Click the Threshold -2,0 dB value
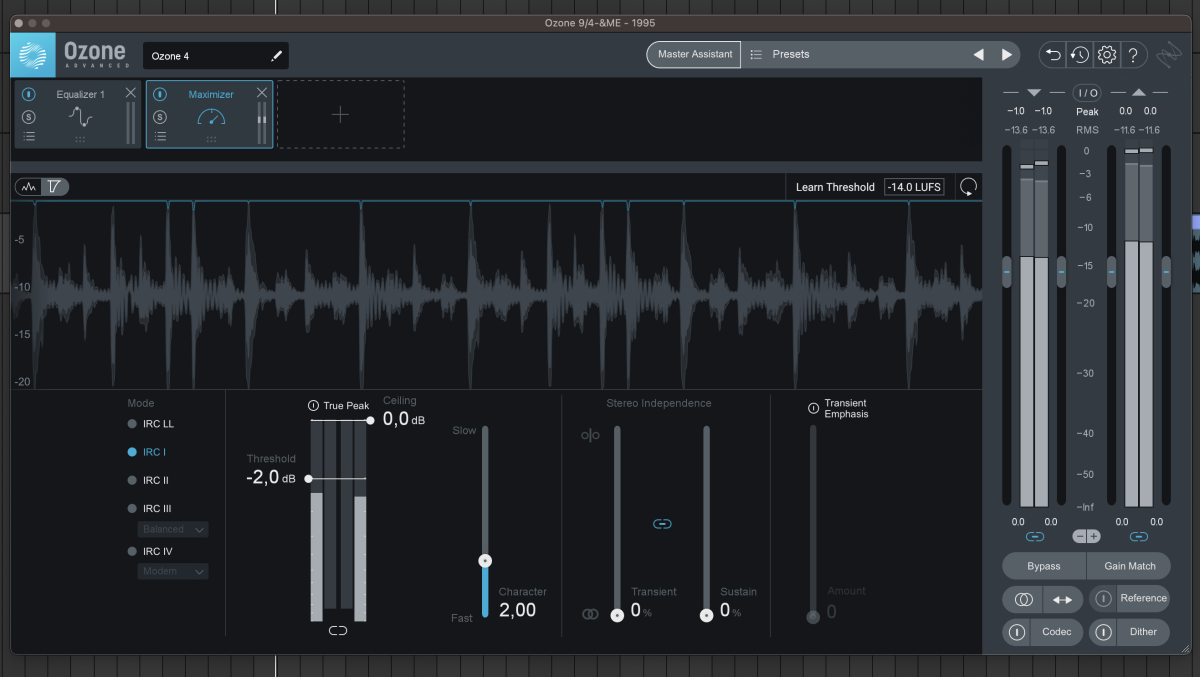The image size is (1200, 677). coord(271,478)
